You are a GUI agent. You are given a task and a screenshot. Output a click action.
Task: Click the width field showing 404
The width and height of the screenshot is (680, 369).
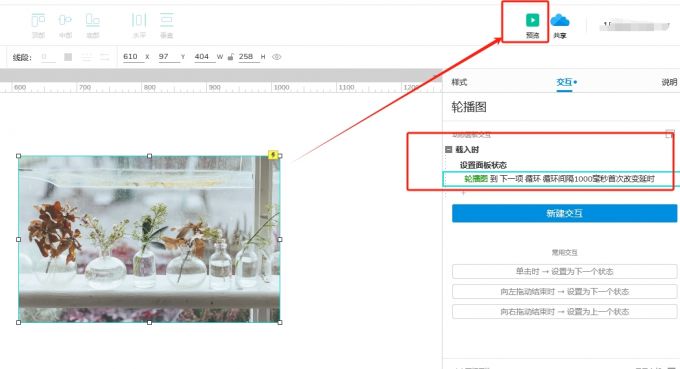click(205, 57)
